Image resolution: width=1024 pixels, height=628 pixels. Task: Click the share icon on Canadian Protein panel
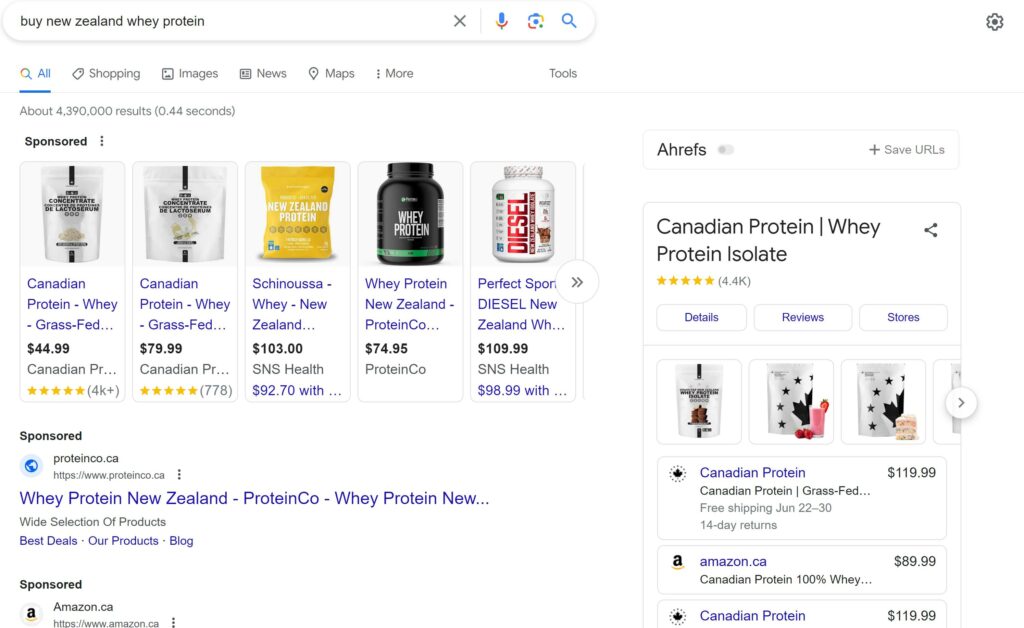point(931,229)
